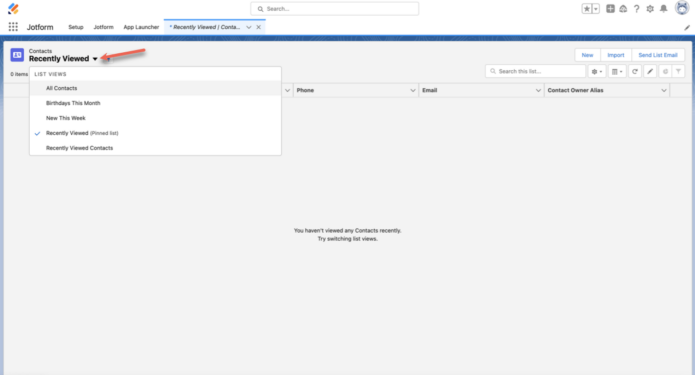Open the App Launcher grid icon
The width and height of the screenshot is (695, 375).
pos(13,27)
